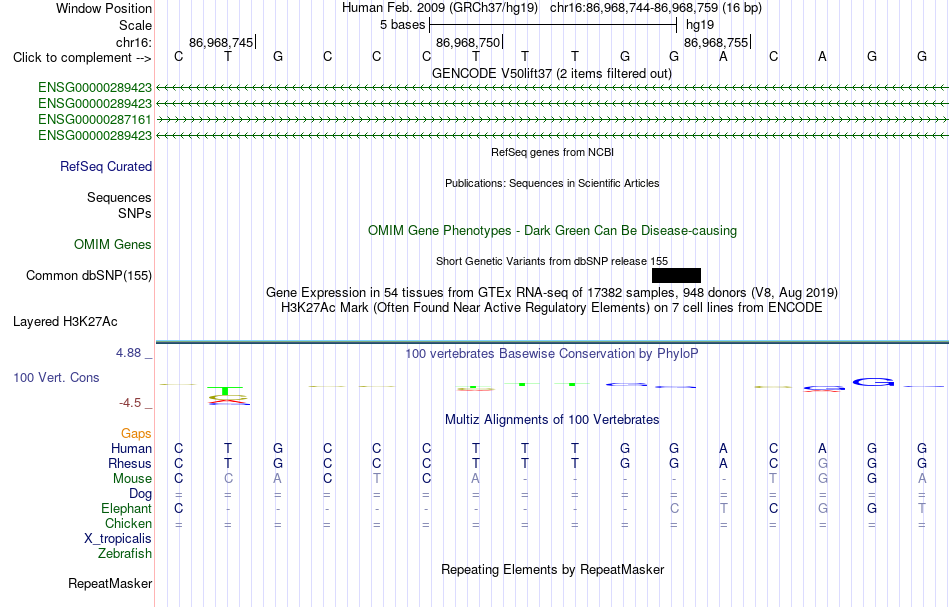Click the 100 Vert. Cons label
The width and height of the screenshot is (950, 607).
(56, 377)
